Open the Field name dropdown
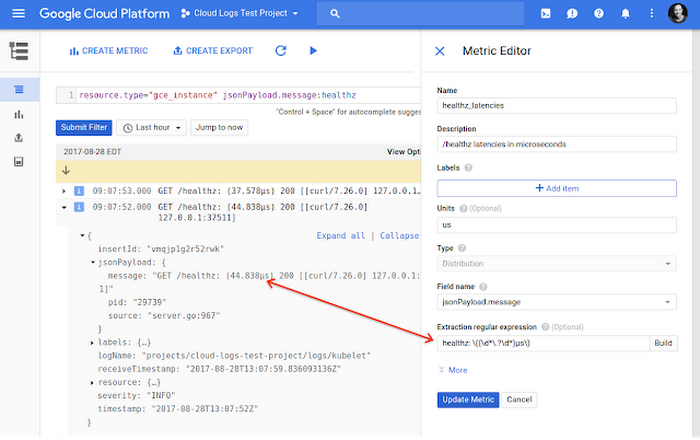The height and width of the screenshot is (440, 700). (557, 302)
